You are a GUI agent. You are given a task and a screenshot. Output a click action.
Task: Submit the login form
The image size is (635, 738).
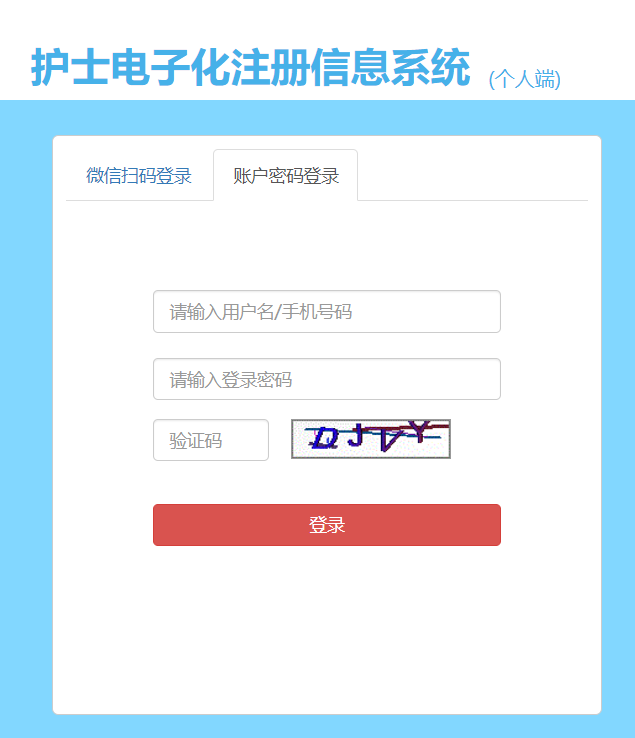click(x=327, y=525)
